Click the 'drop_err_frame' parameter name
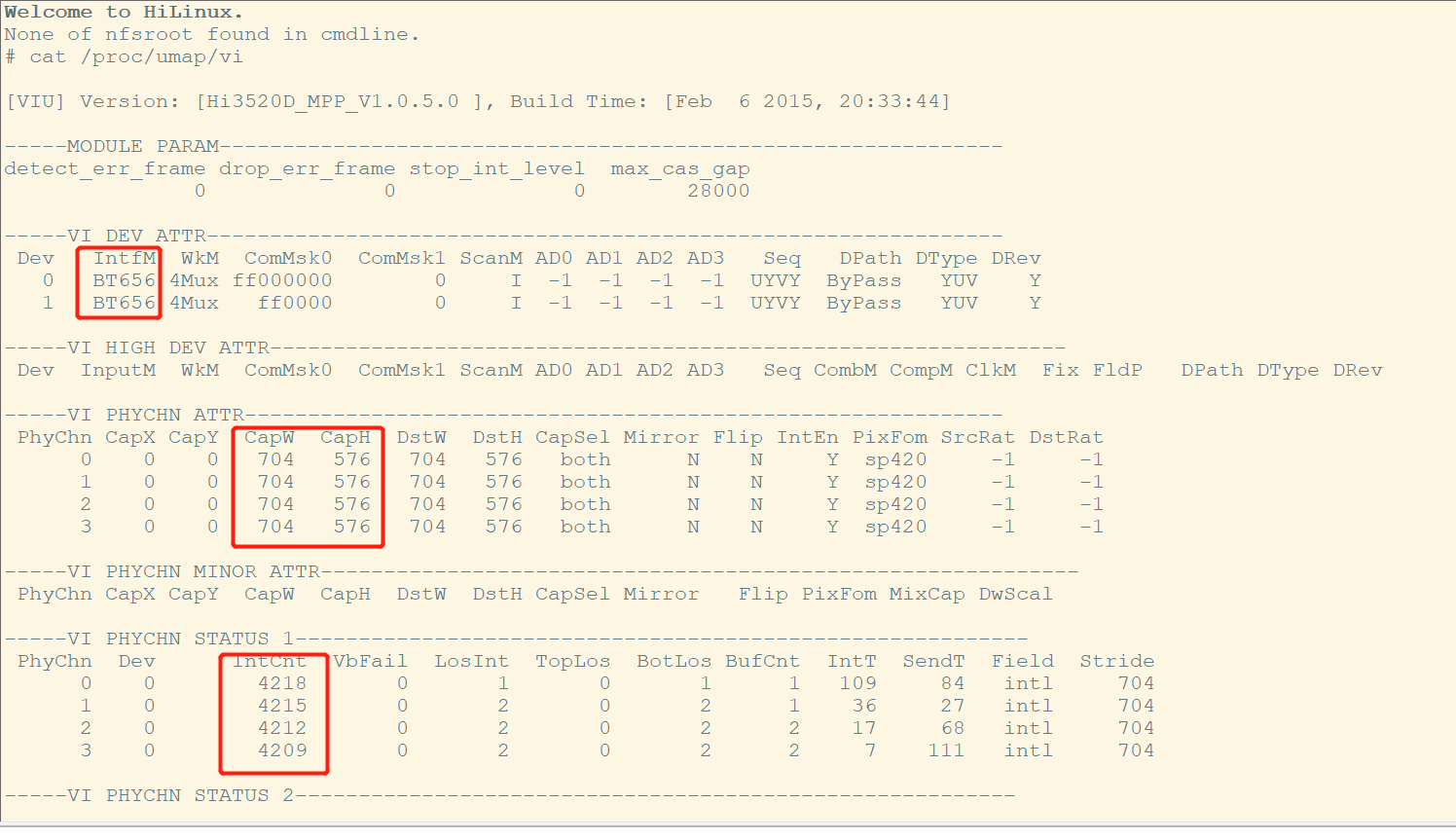This screenshot has width=1456, height=840. point(308,168)
